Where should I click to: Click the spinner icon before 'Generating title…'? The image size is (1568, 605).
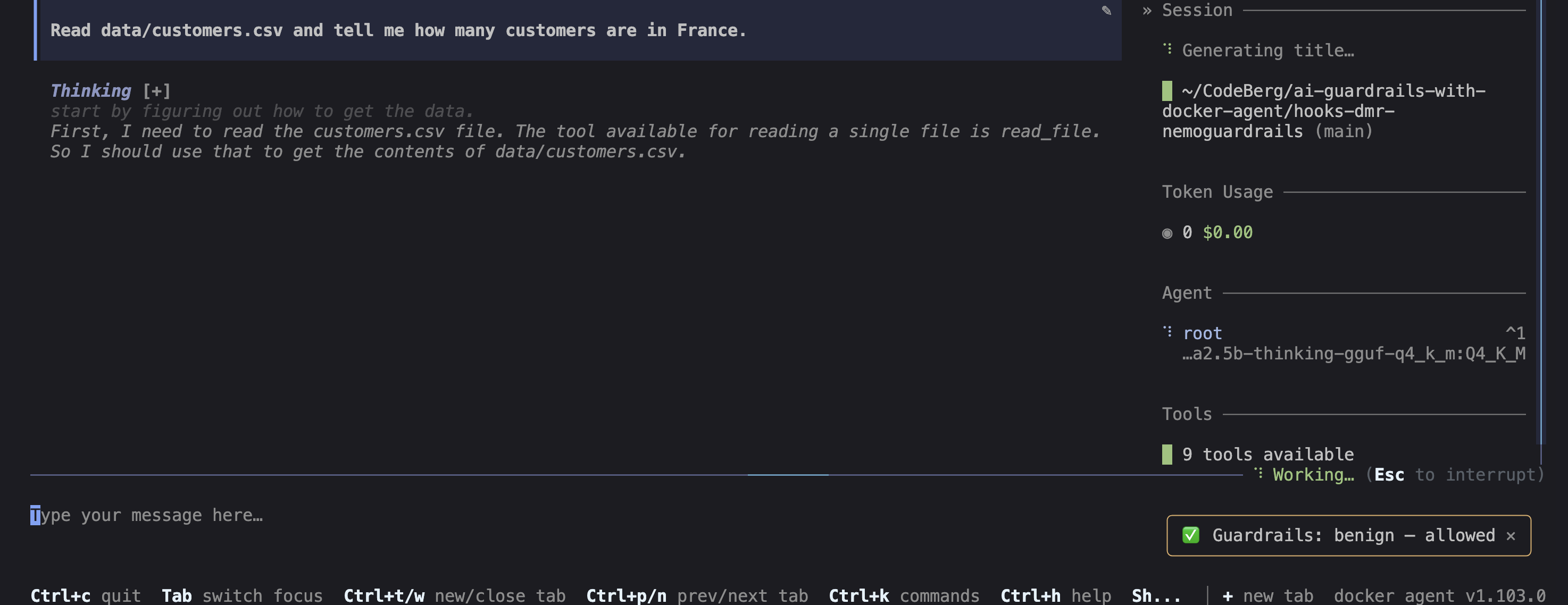pyautogui.click(x=1167, y=49)
